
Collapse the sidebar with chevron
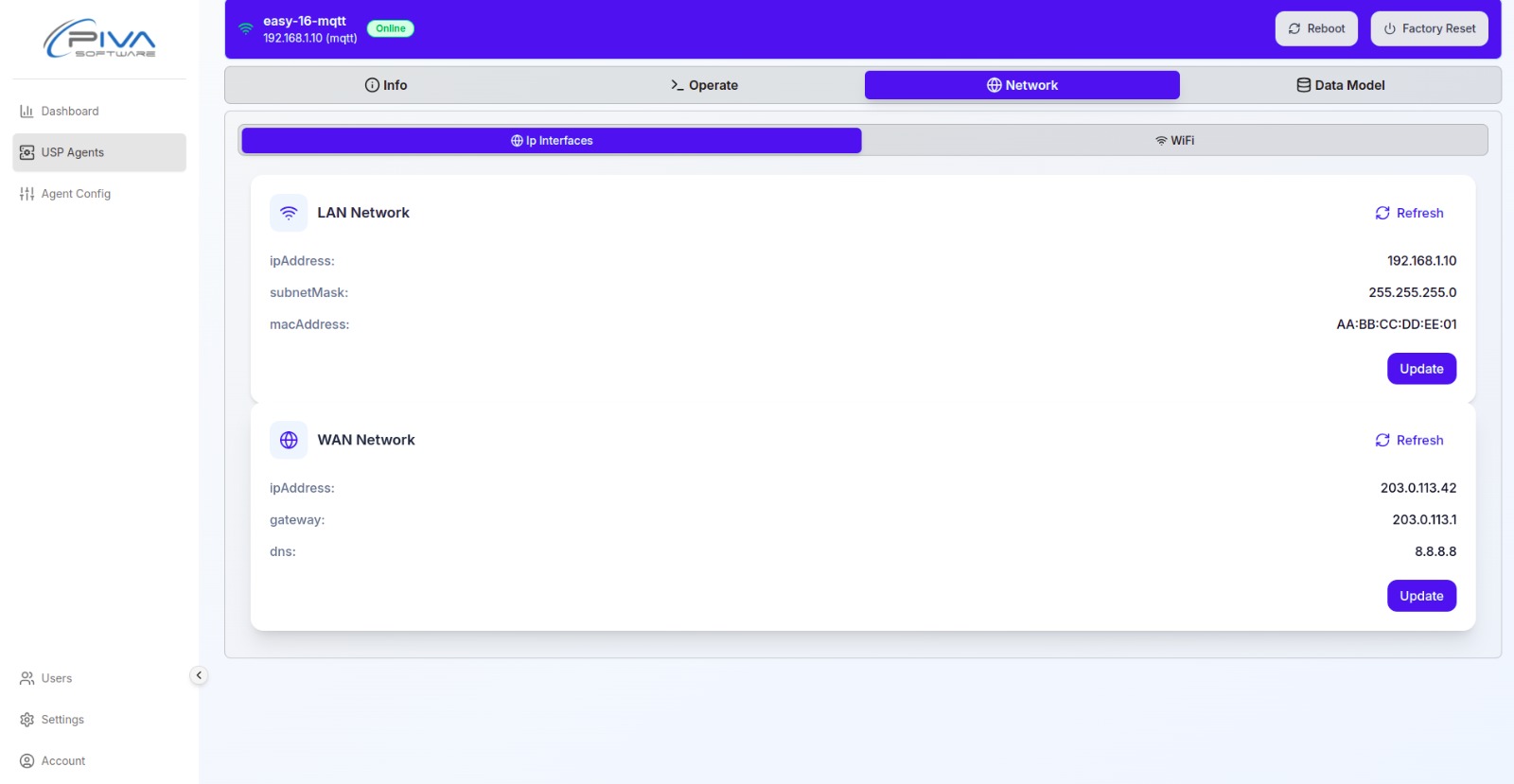pos(199,675)
